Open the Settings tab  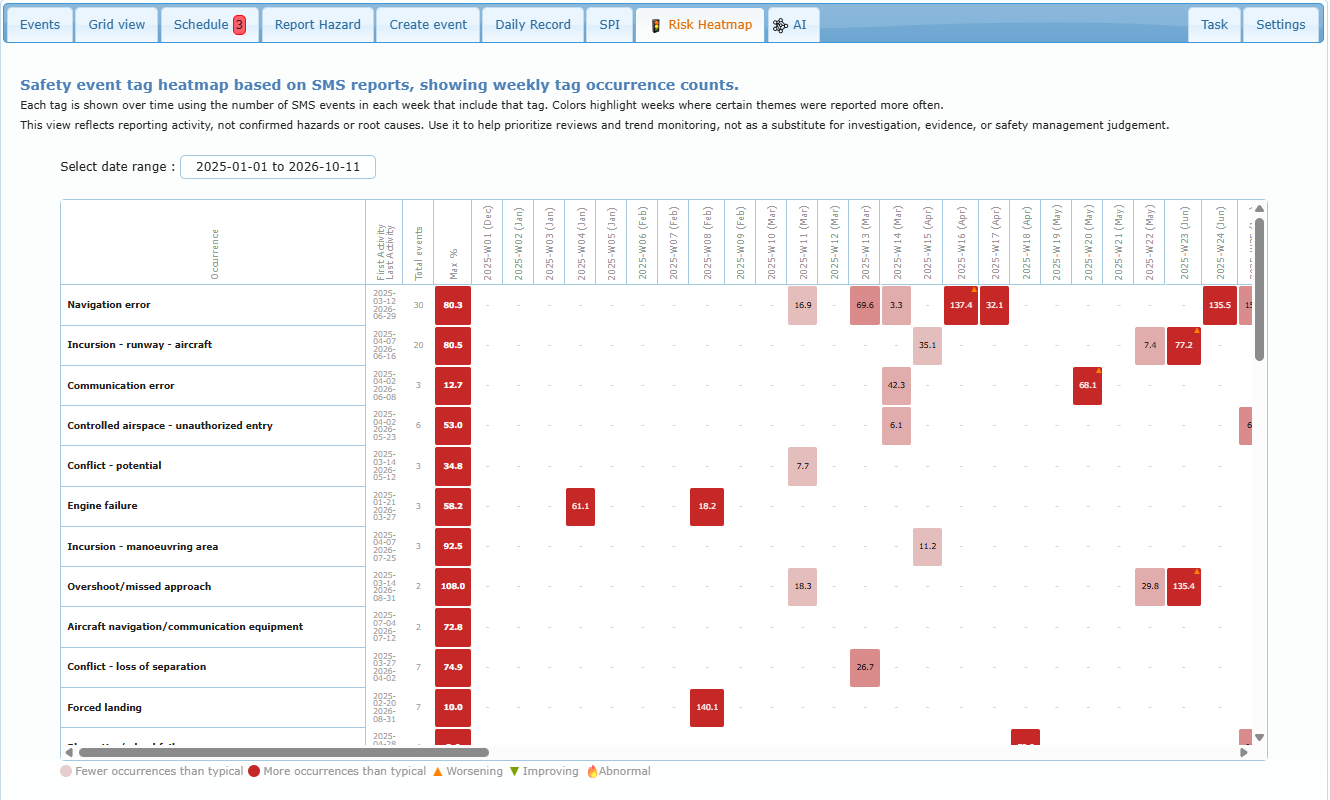[x=1281, y=25]
